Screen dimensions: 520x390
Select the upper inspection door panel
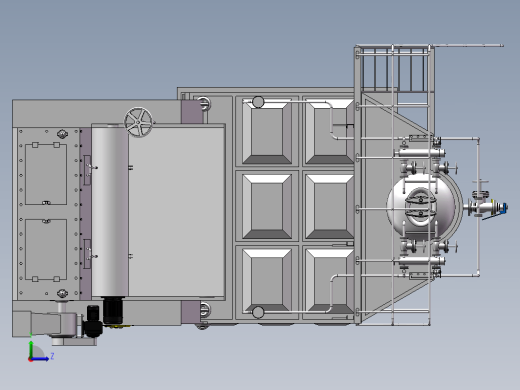point(46,174)
